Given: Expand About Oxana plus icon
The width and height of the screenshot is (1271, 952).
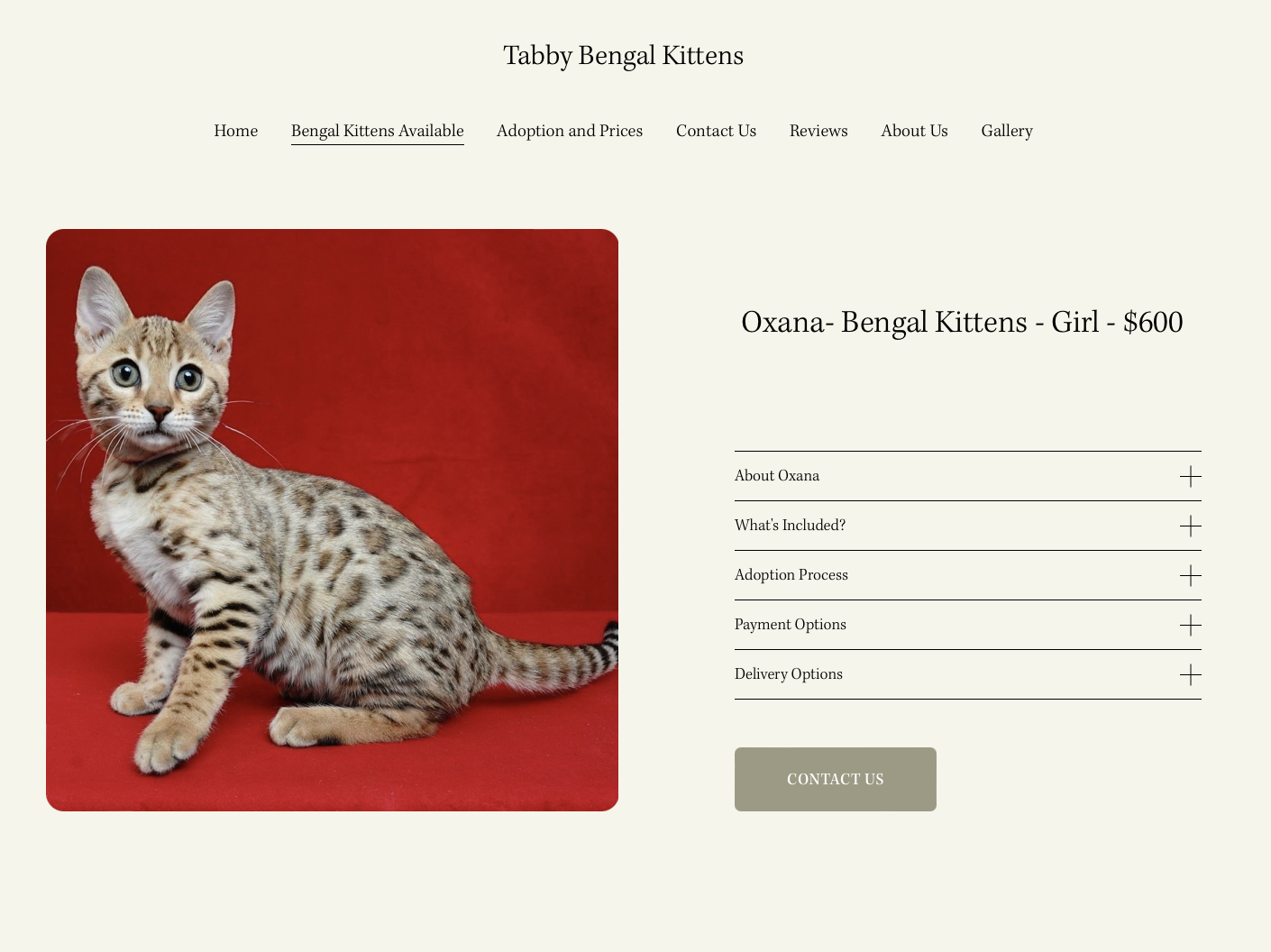Looking at the screenshot, I should (1190, 476).
